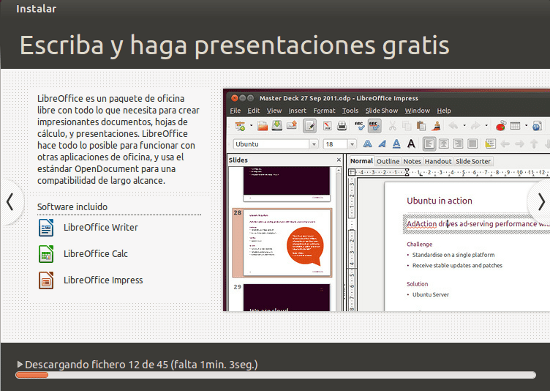The image size is (550, 391).
Task: Click the print icon in Impress toolbar
Action: [342, 126]
